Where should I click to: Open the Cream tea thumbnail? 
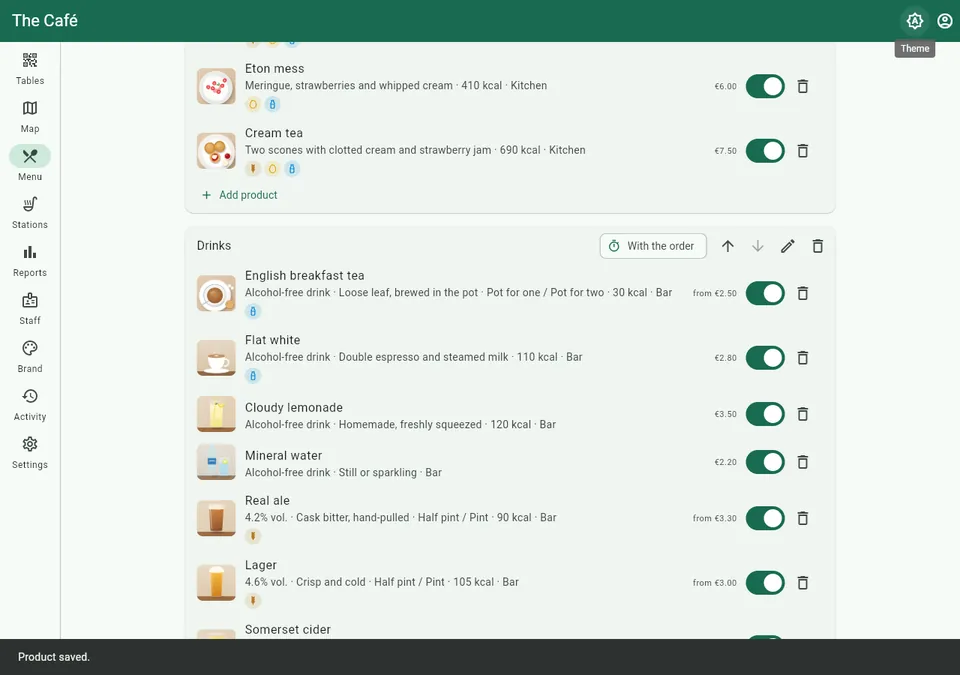[216, 151]
